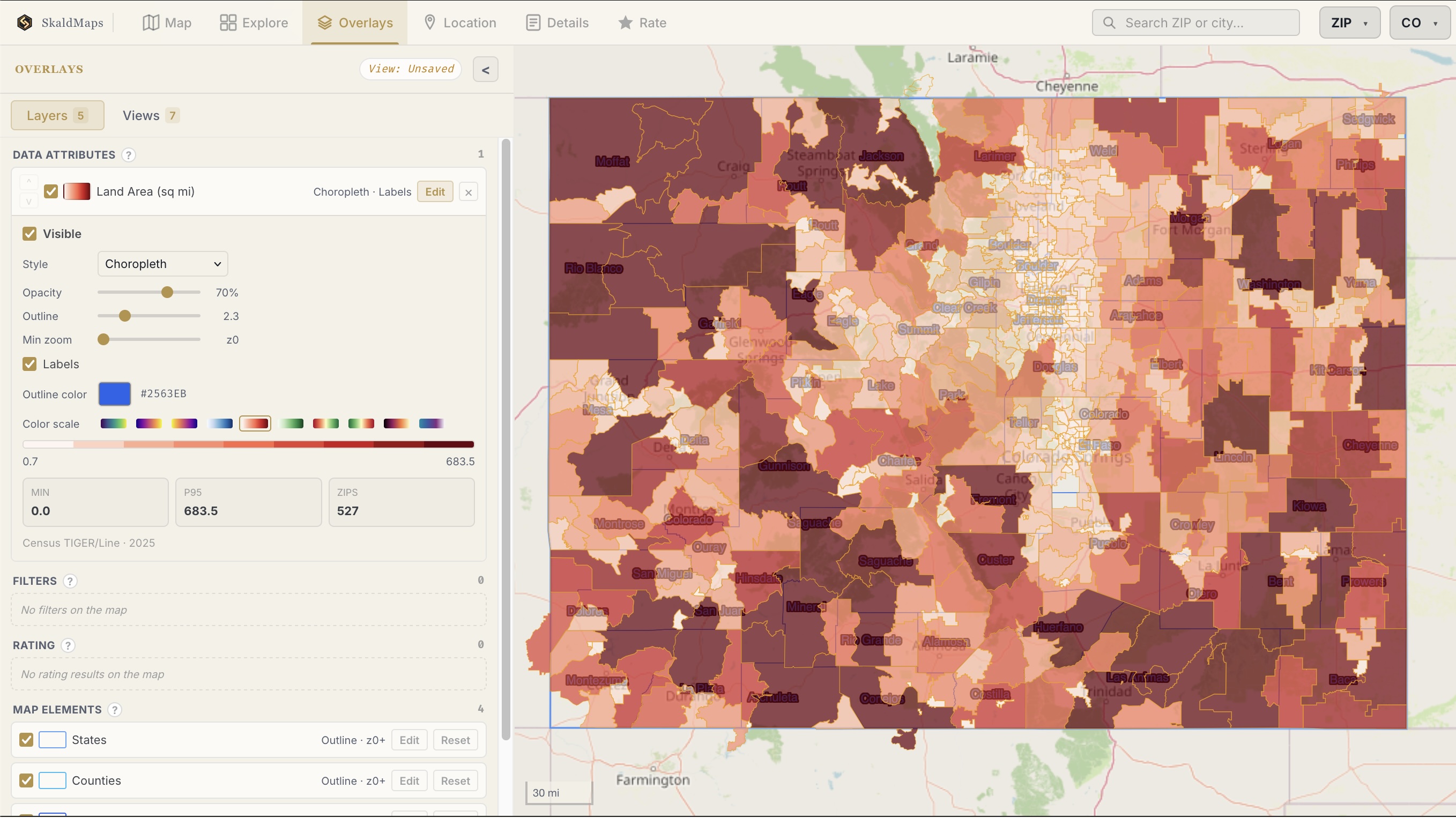Open the Details tab
This screenshot has height=818, width=1456.
[558, 23]
